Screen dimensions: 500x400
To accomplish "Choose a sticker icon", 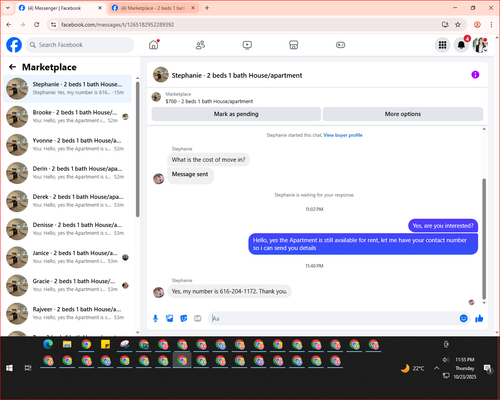I will click(x=184, y=318).
